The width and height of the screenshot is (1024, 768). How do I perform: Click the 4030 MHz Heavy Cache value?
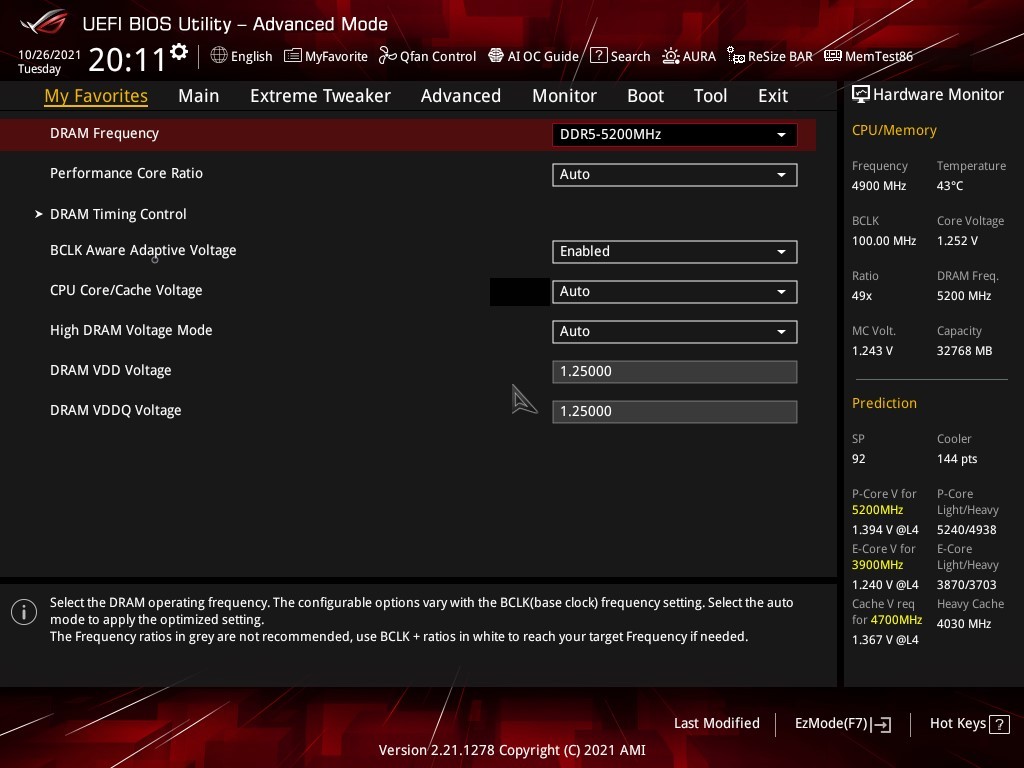(x=964, y=624)
